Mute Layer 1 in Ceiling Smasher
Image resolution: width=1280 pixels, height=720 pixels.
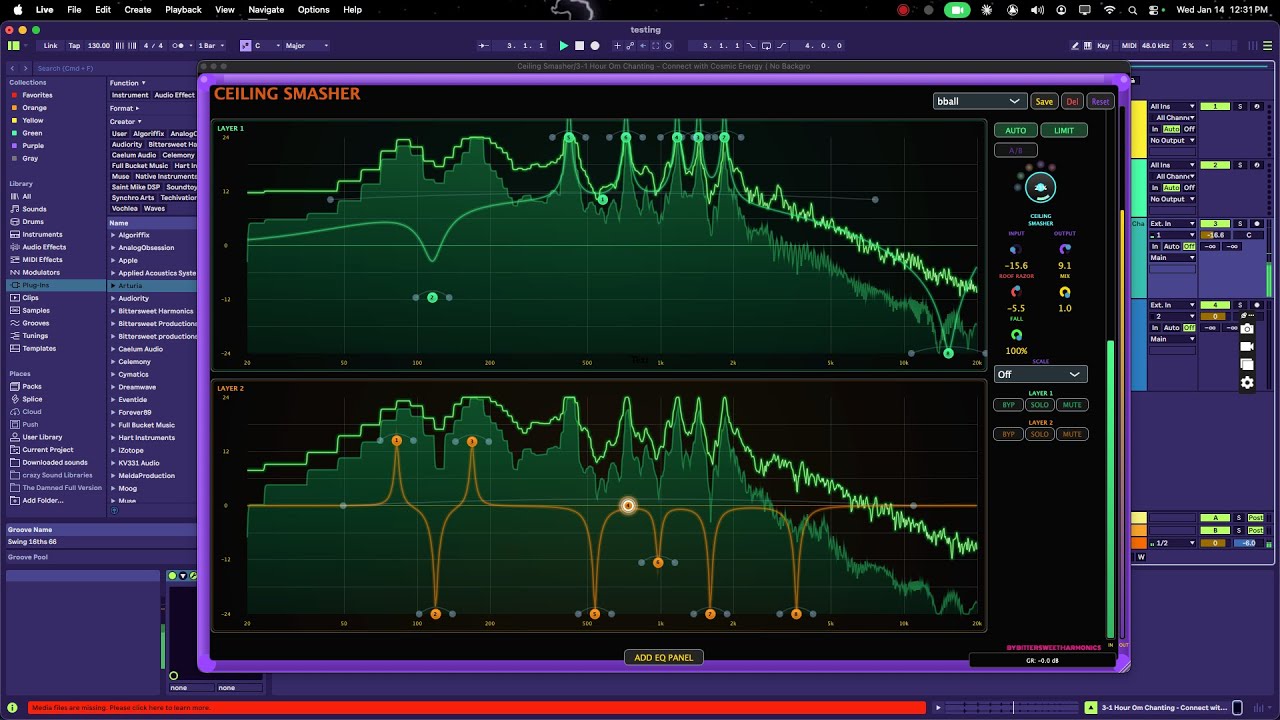(1072, 405)
